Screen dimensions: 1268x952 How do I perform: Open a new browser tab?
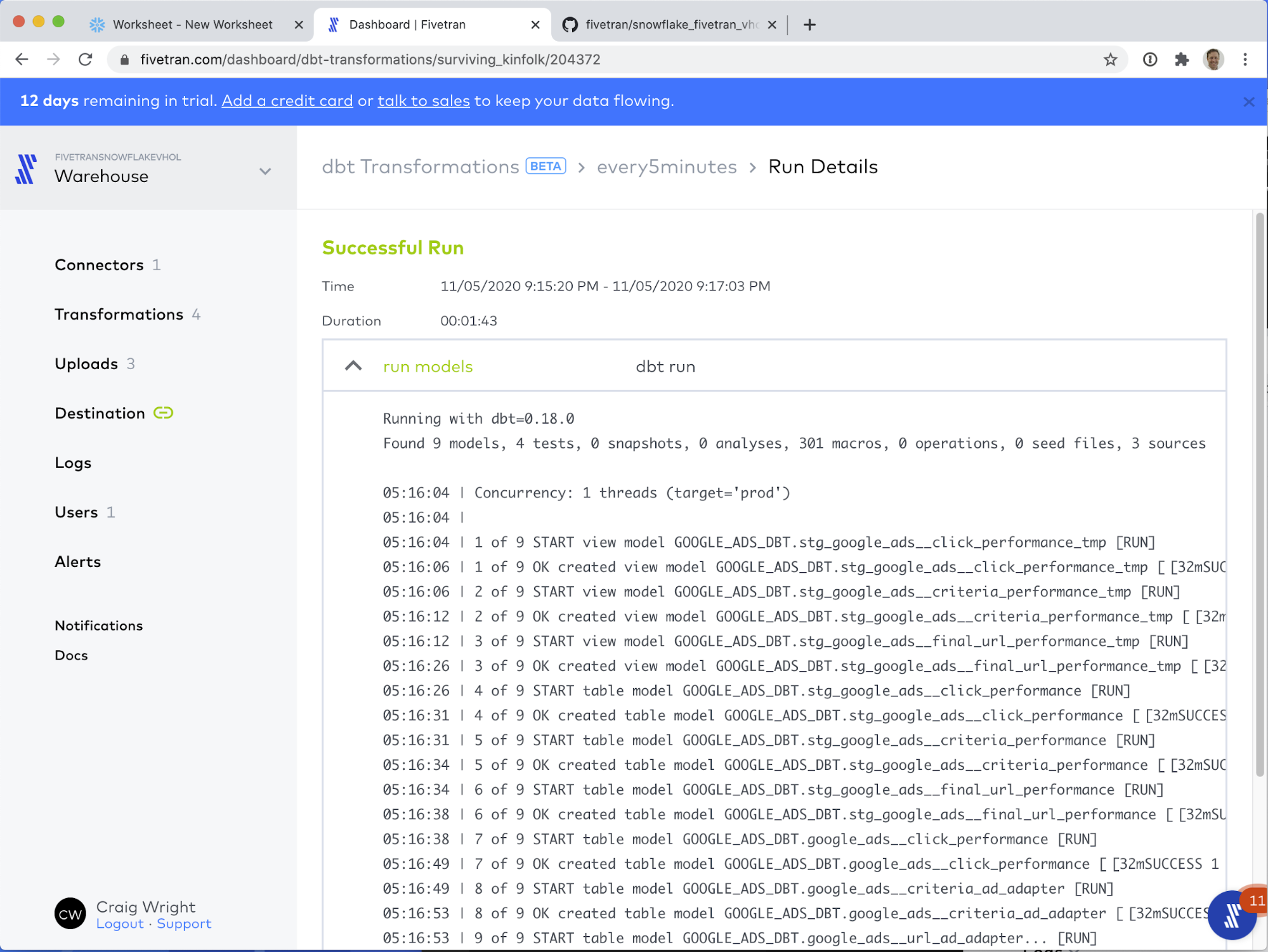[809, 25]
